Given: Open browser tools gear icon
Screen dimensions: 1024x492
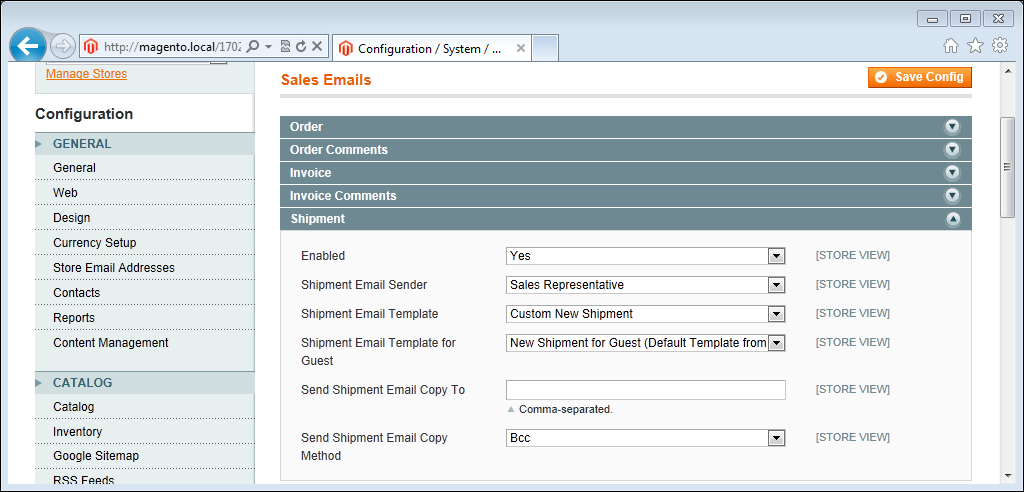Looking at the screenshot, I should [x=999, y=46].
